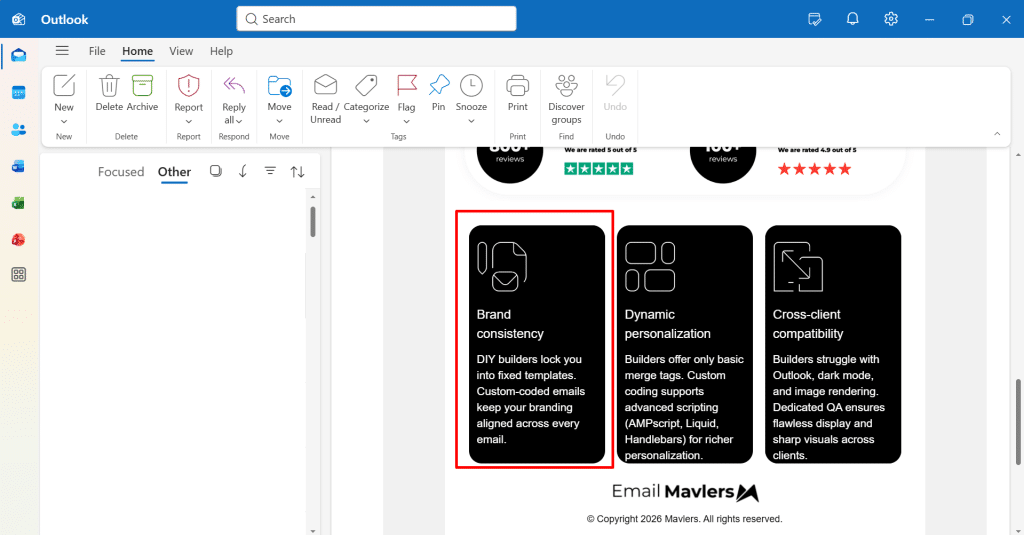Expand the Snooze dropdown arrow

471,122
